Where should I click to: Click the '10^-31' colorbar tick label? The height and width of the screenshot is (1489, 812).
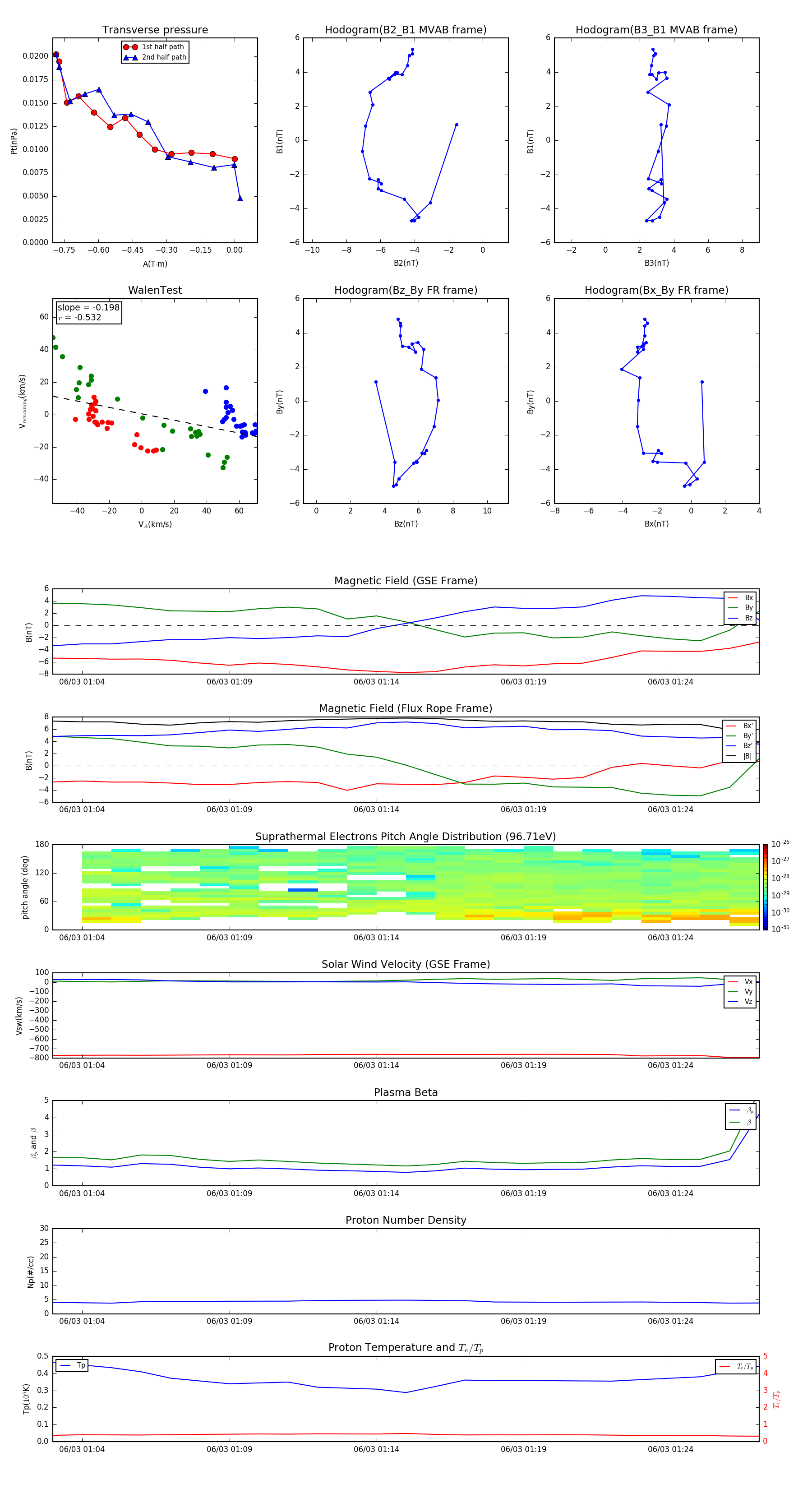[x=780, y=929]
